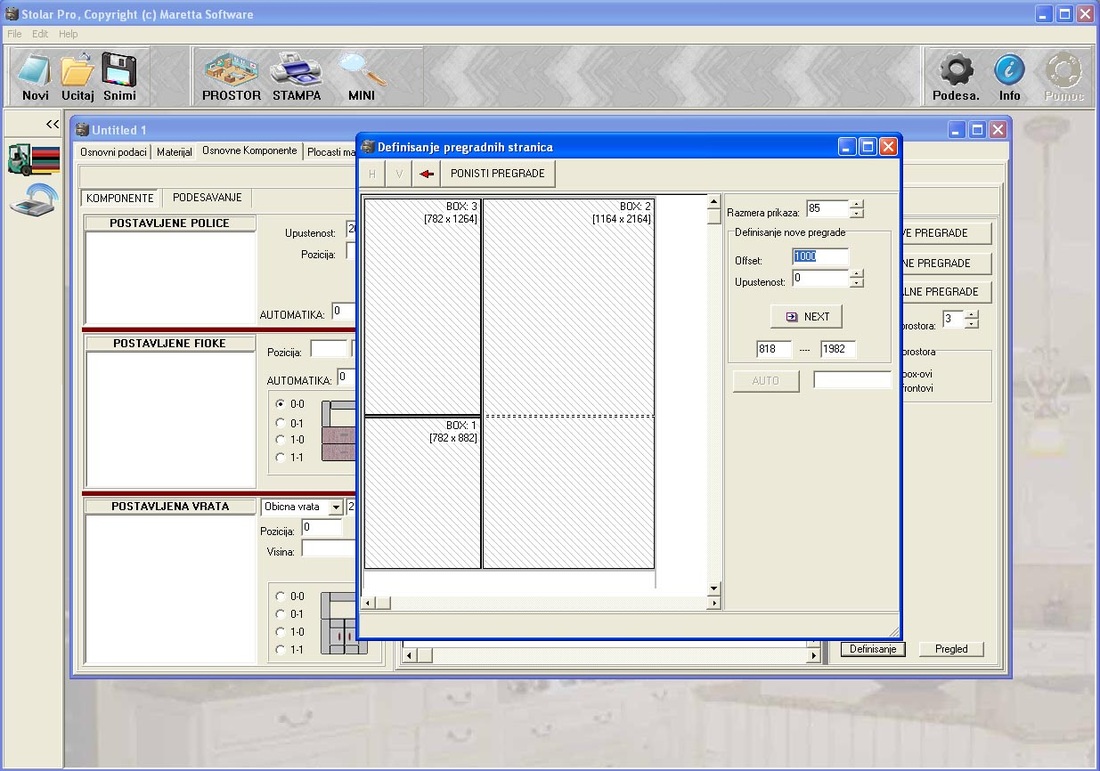1100x771 pixels.
Task: Increase the Razmera prikaza spinner value
Action: 856,205
